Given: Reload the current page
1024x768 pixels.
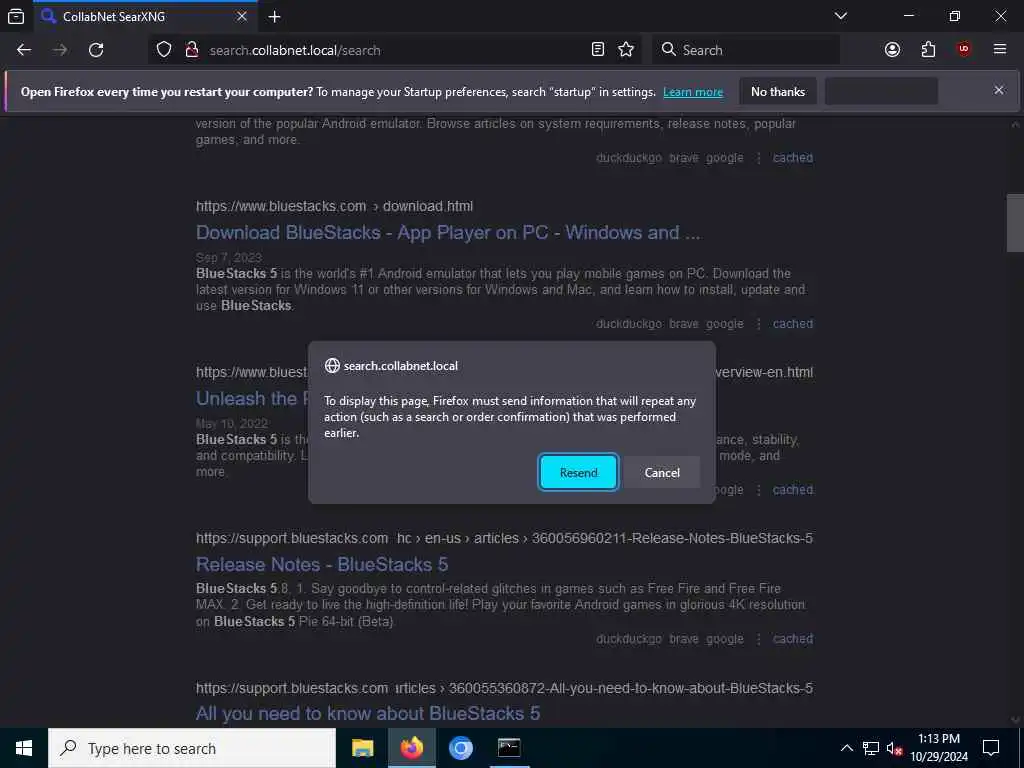Looking at the screenshot, I should pyautogui.click(x=96, y=50).
